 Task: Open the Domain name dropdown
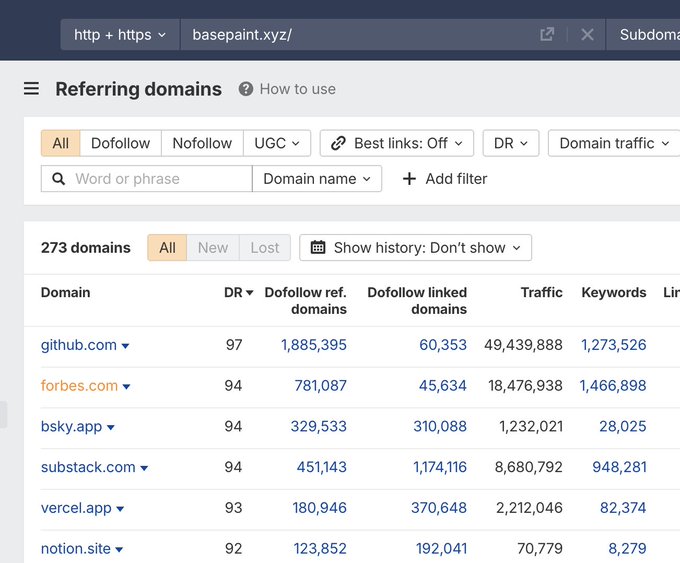pos(317,179)
